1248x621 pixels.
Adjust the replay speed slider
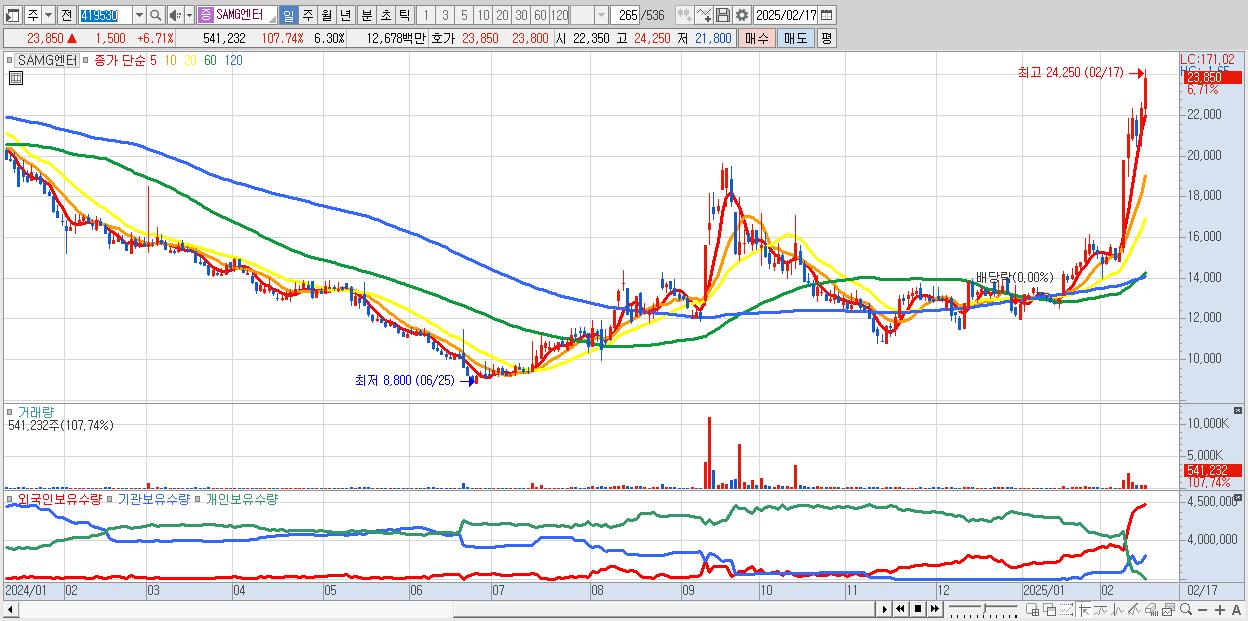(984, 609)
